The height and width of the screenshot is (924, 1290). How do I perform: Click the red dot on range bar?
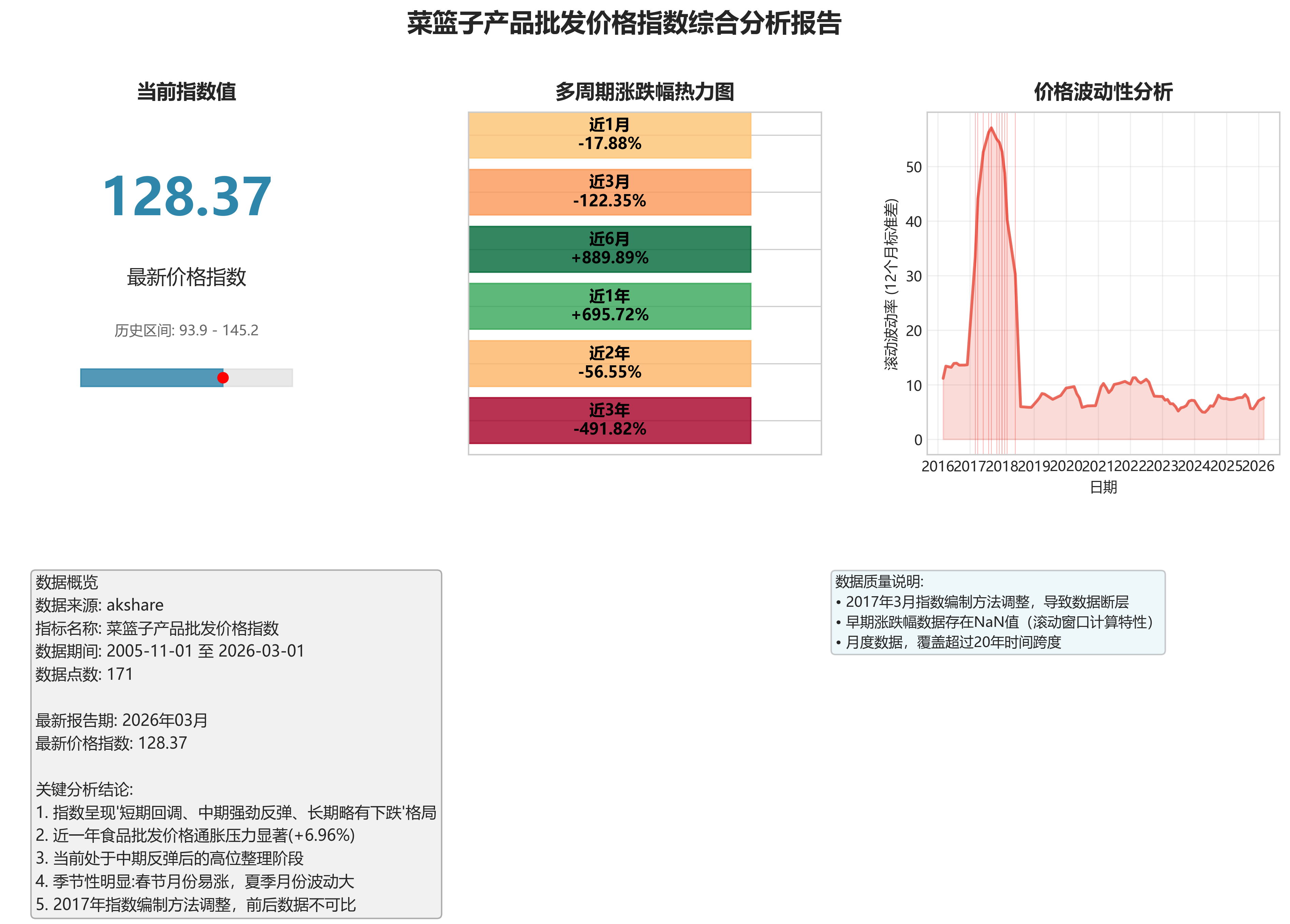[223, 378]
